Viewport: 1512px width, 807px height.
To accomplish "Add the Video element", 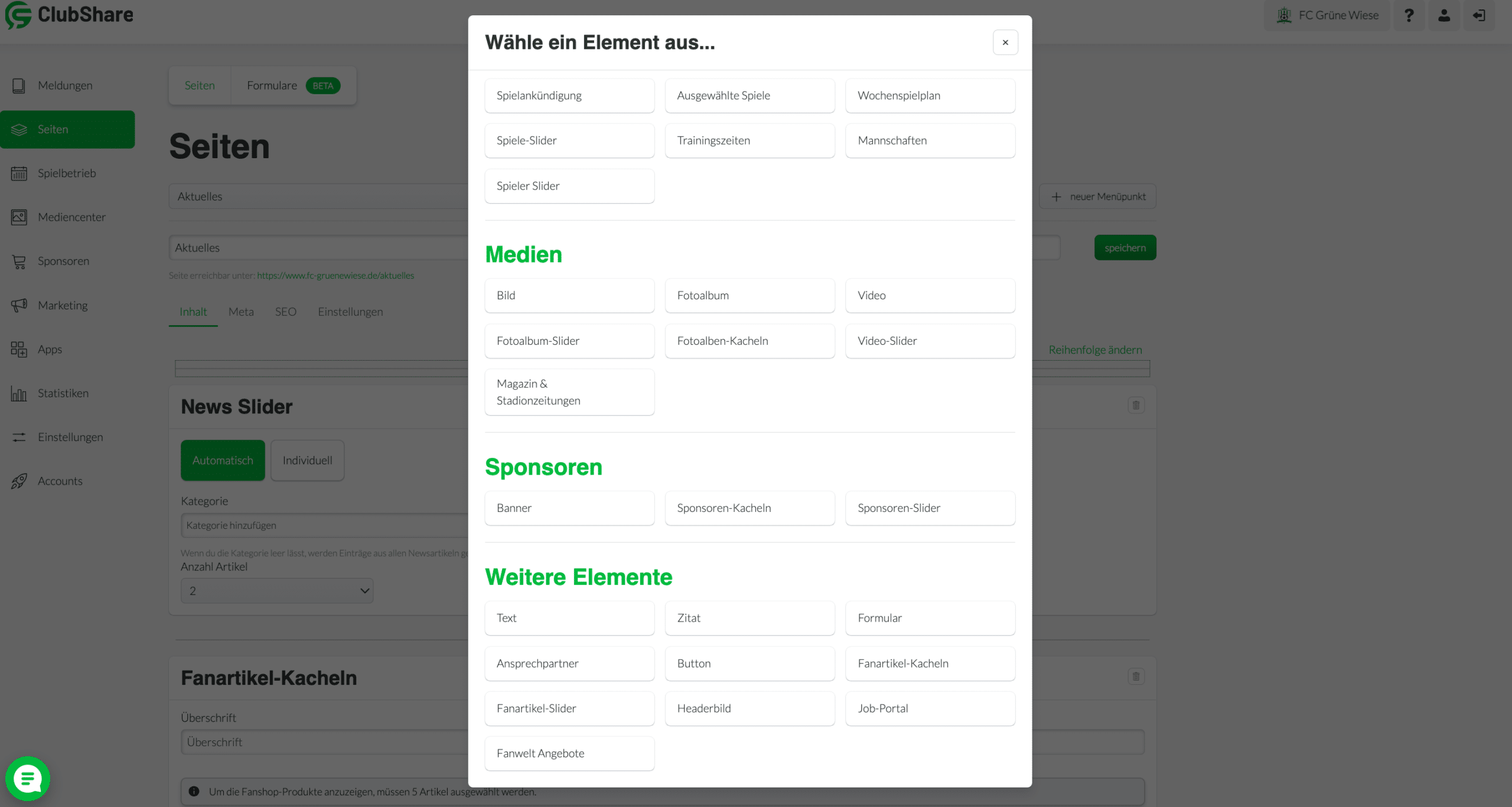I will (x=930, y=296).
